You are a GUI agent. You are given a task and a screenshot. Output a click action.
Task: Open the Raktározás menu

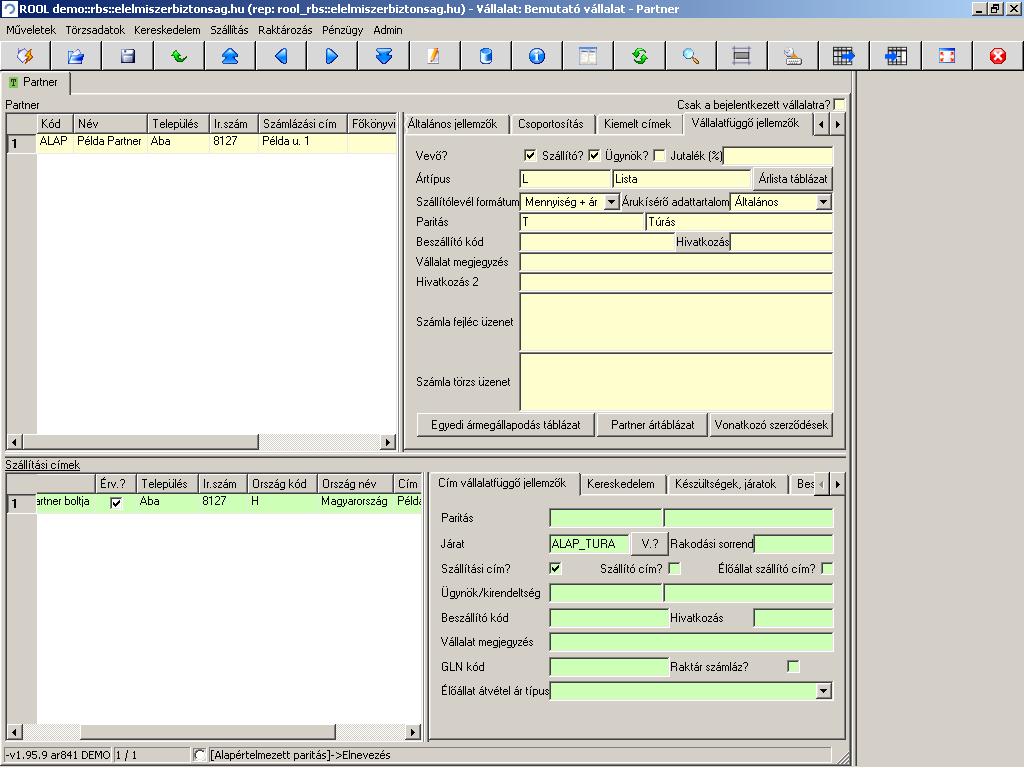tap(285, 30)
